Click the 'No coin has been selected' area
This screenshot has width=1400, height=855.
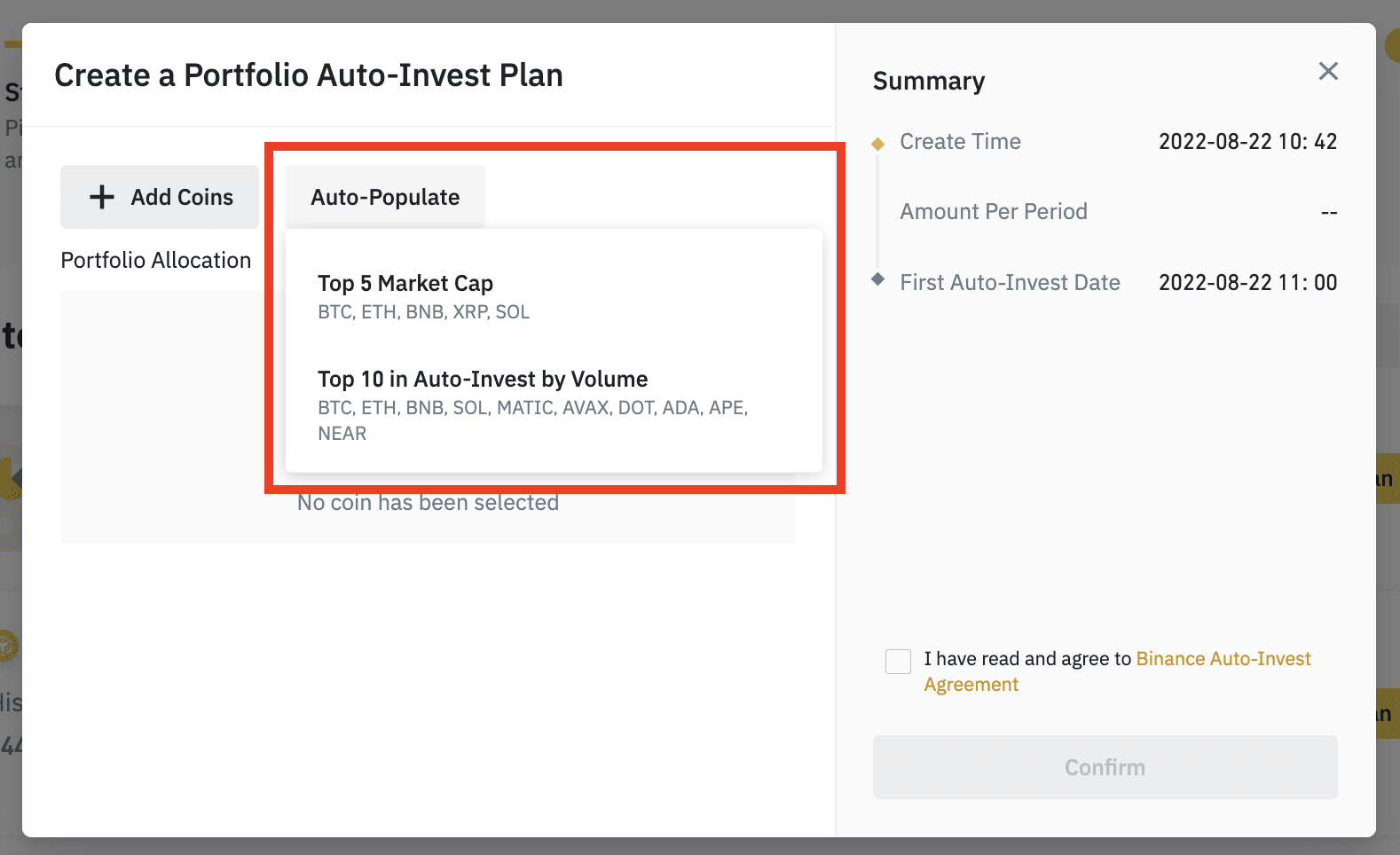tap(428, 504)
